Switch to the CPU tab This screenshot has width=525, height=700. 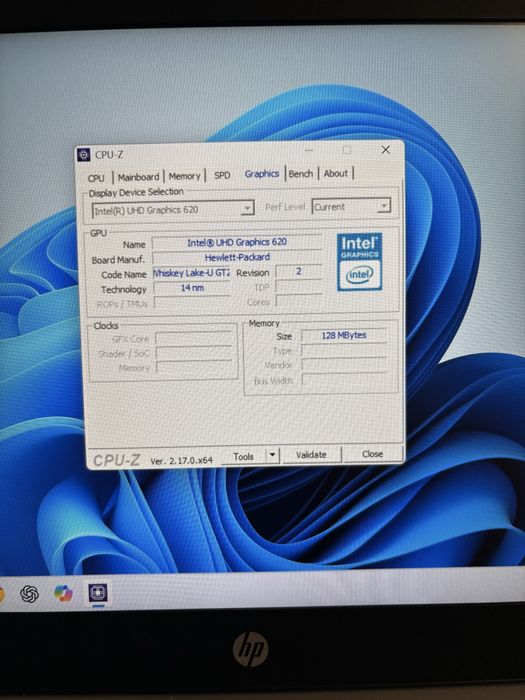pyautogui.click(x=96, y=178)
